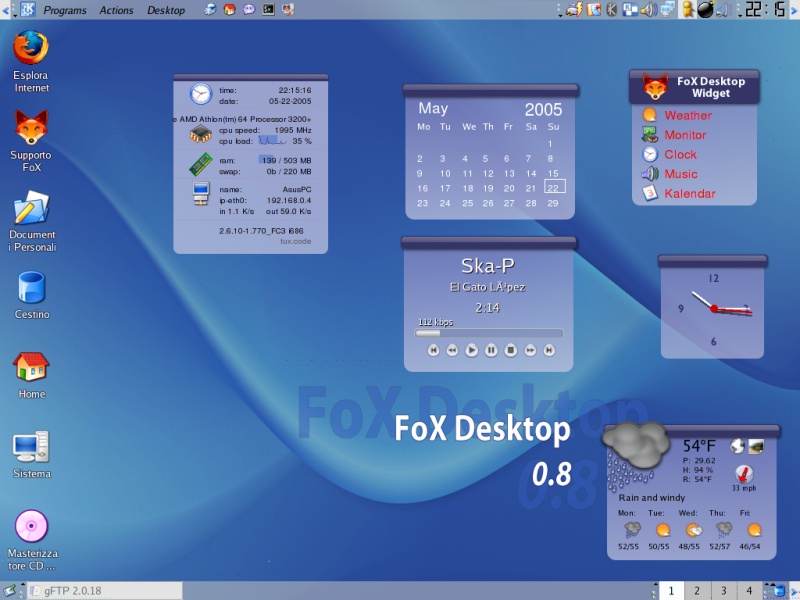Click the Tue forecast sun icon

[x=662, y=530]
